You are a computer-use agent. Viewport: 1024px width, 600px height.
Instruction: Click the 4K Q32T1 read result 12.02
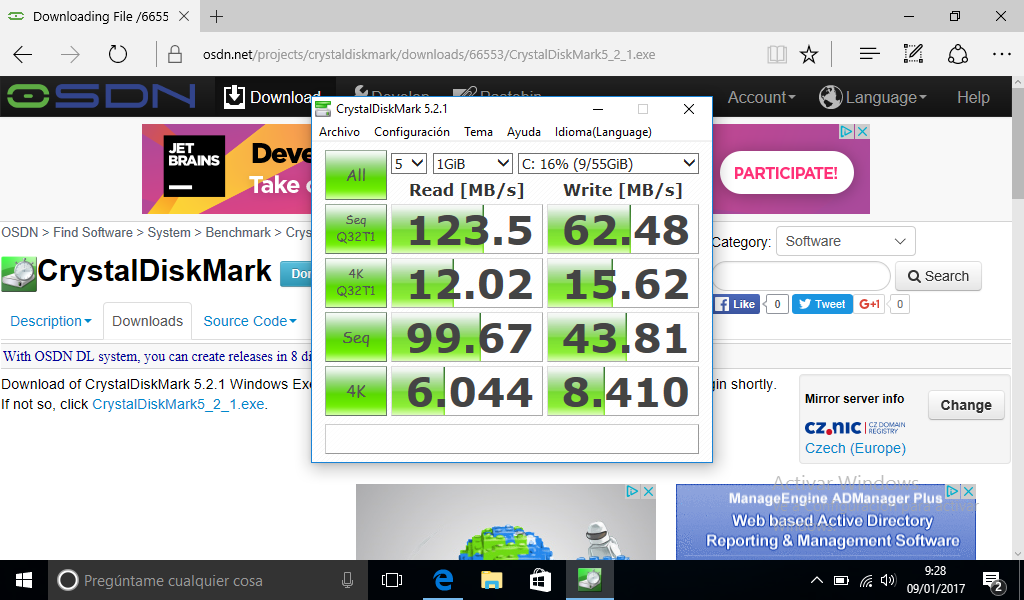(466, 283)
